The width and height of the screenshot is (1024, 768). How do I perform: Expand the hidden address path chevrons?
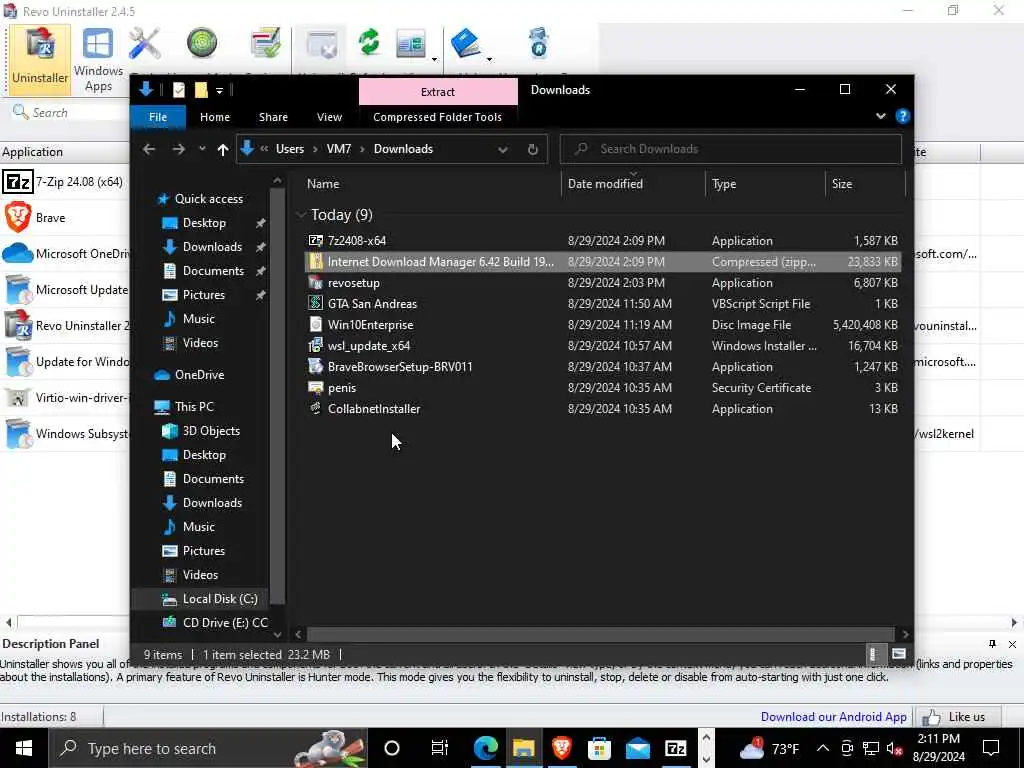[264, 149]
